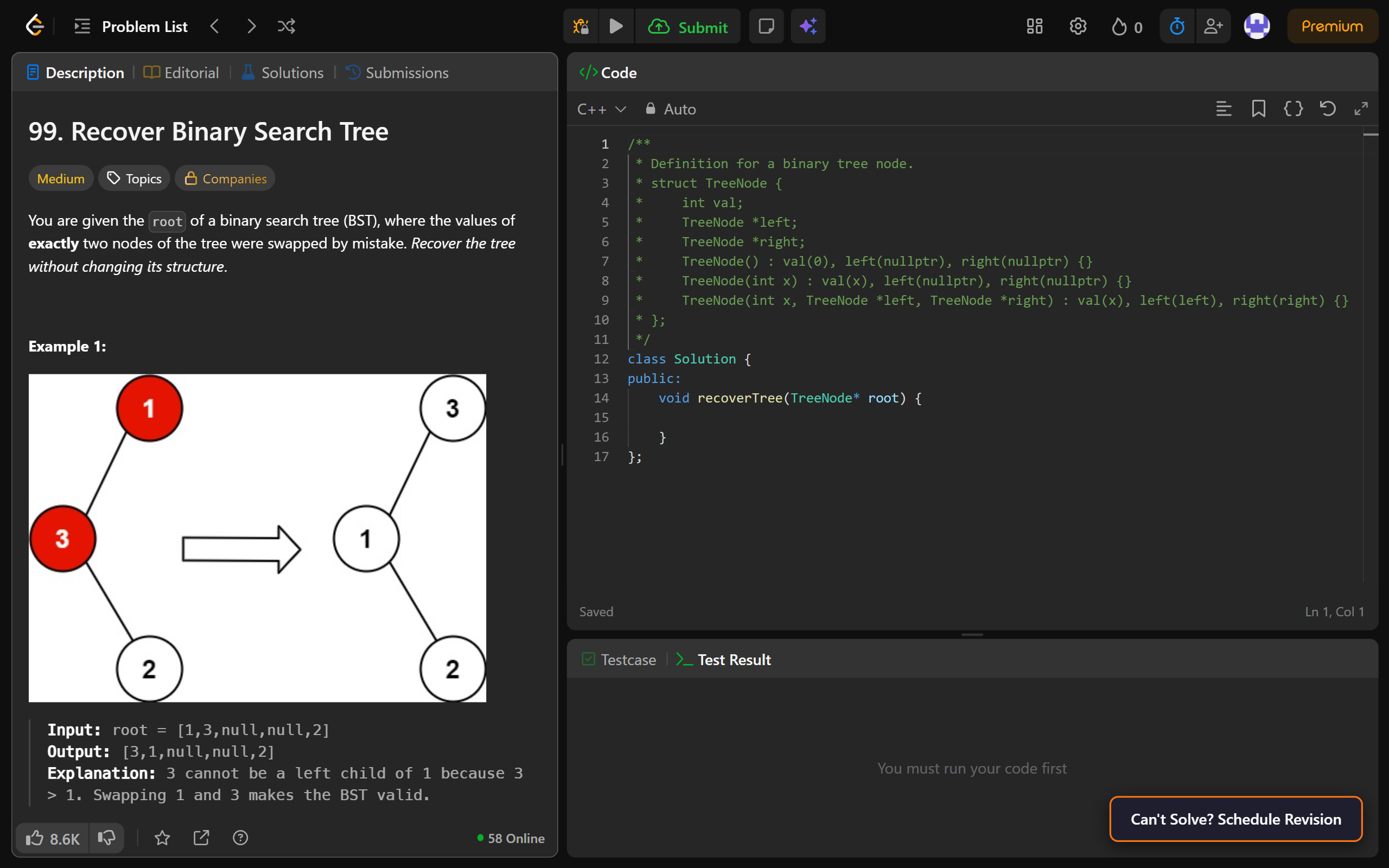Click the inline root code token in the description

[x=167, y=221]
